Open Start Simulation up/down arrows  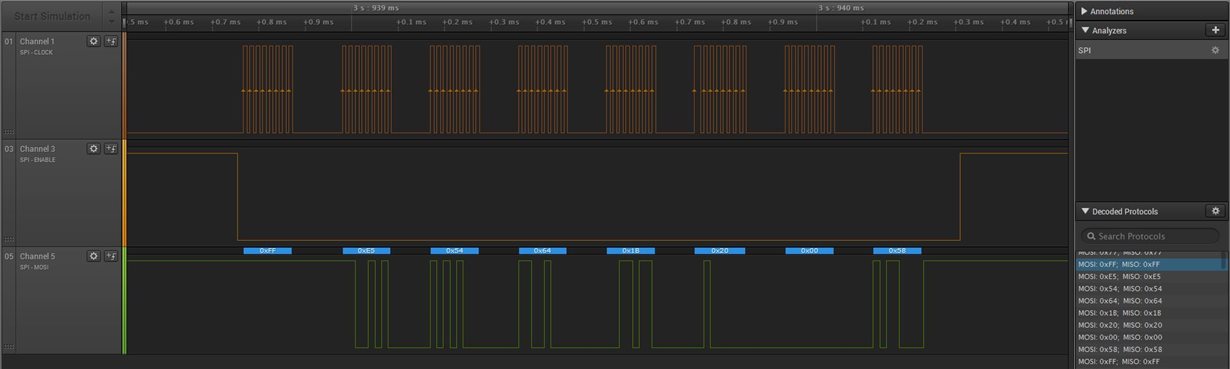pos(111,16)
